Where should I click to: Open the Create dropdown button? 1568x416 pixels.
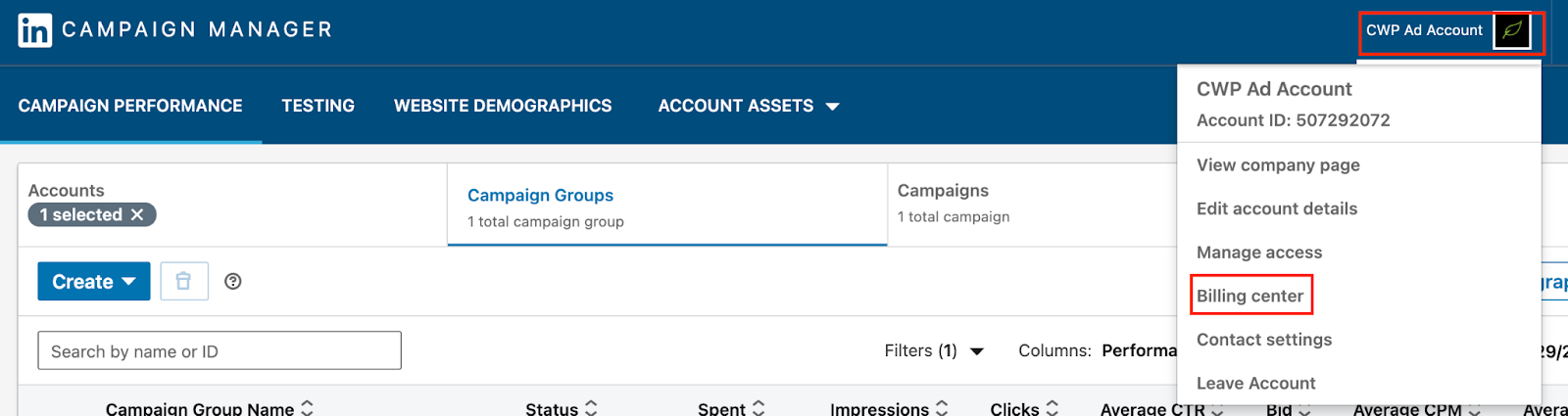(94, 282)
